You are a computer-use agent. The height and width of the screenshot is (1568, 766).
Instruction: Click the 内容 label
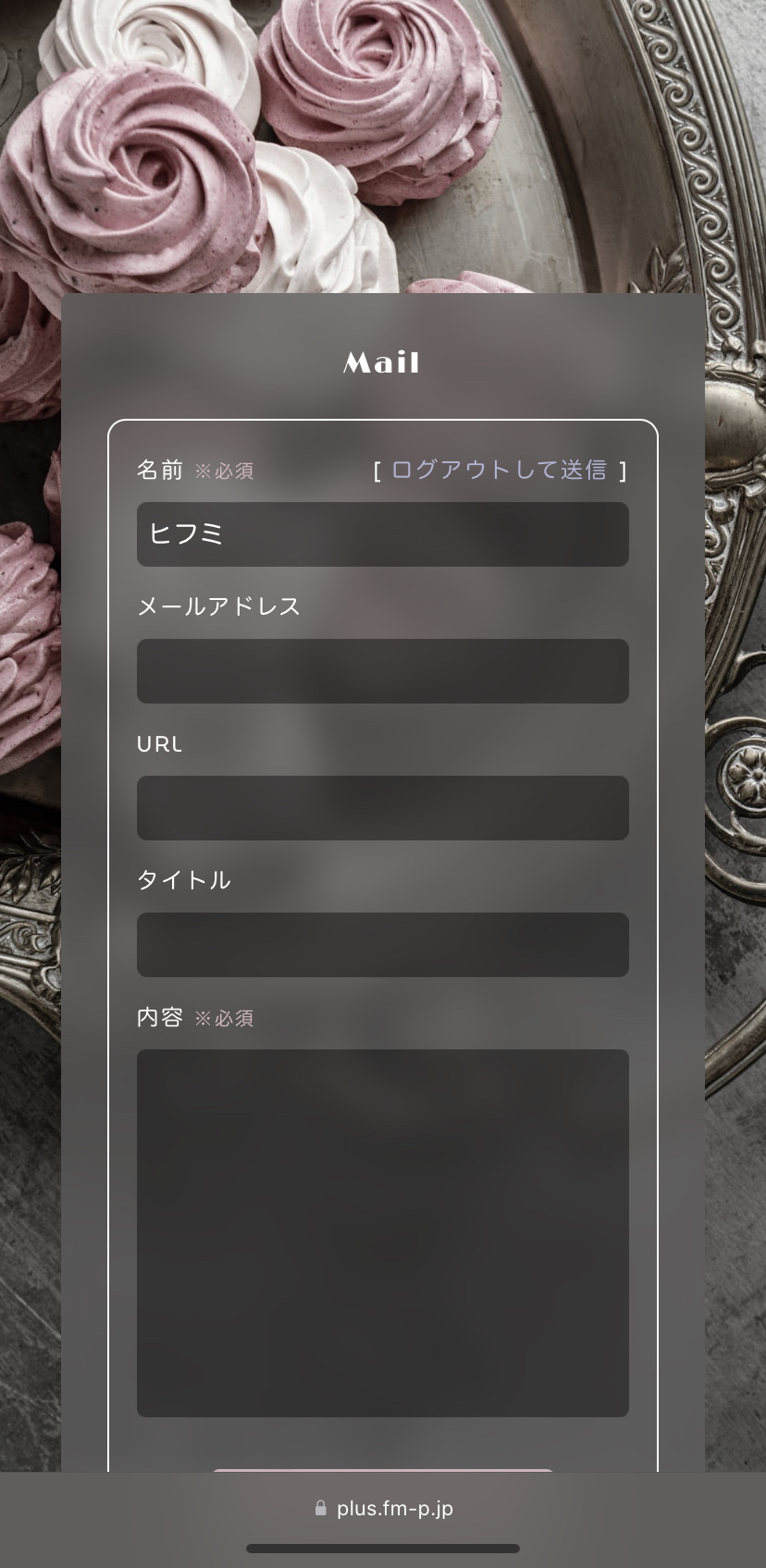tap(160, 1017)
